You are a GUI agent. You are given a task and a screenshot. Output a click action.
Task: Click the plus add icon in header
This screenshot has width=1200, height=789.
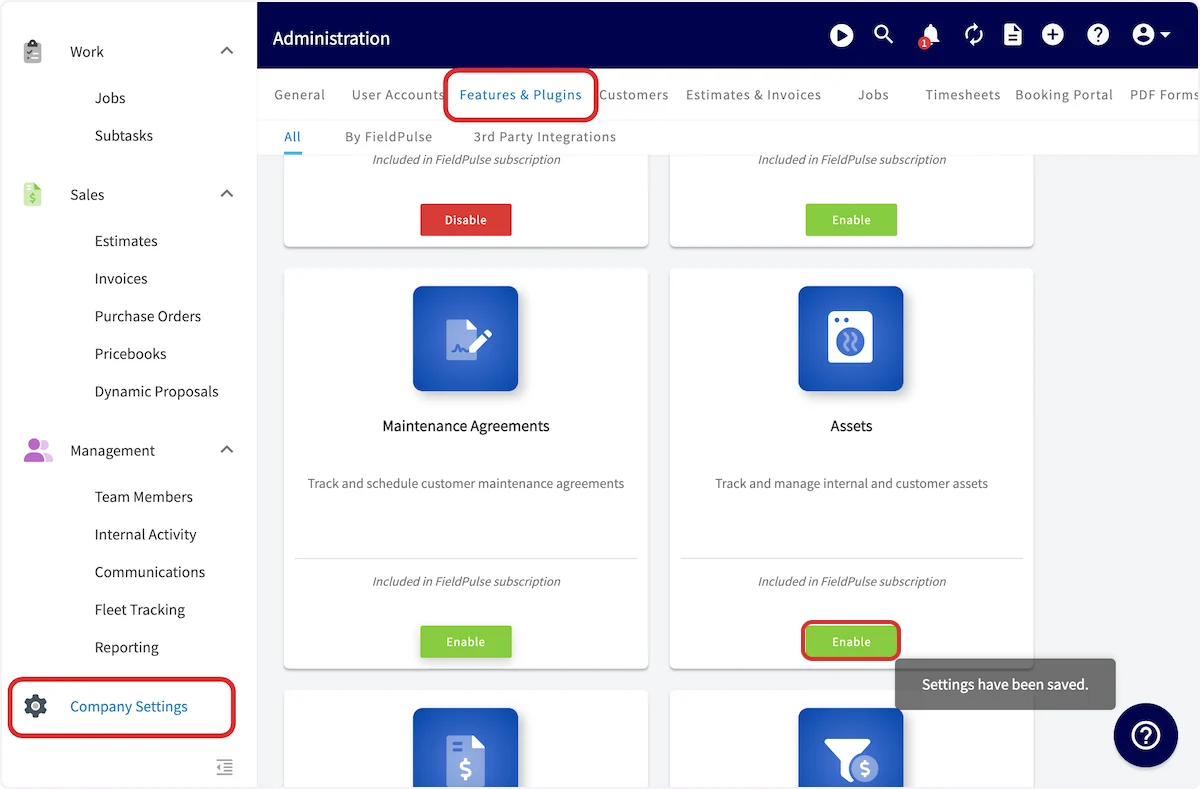(1053, 35)
